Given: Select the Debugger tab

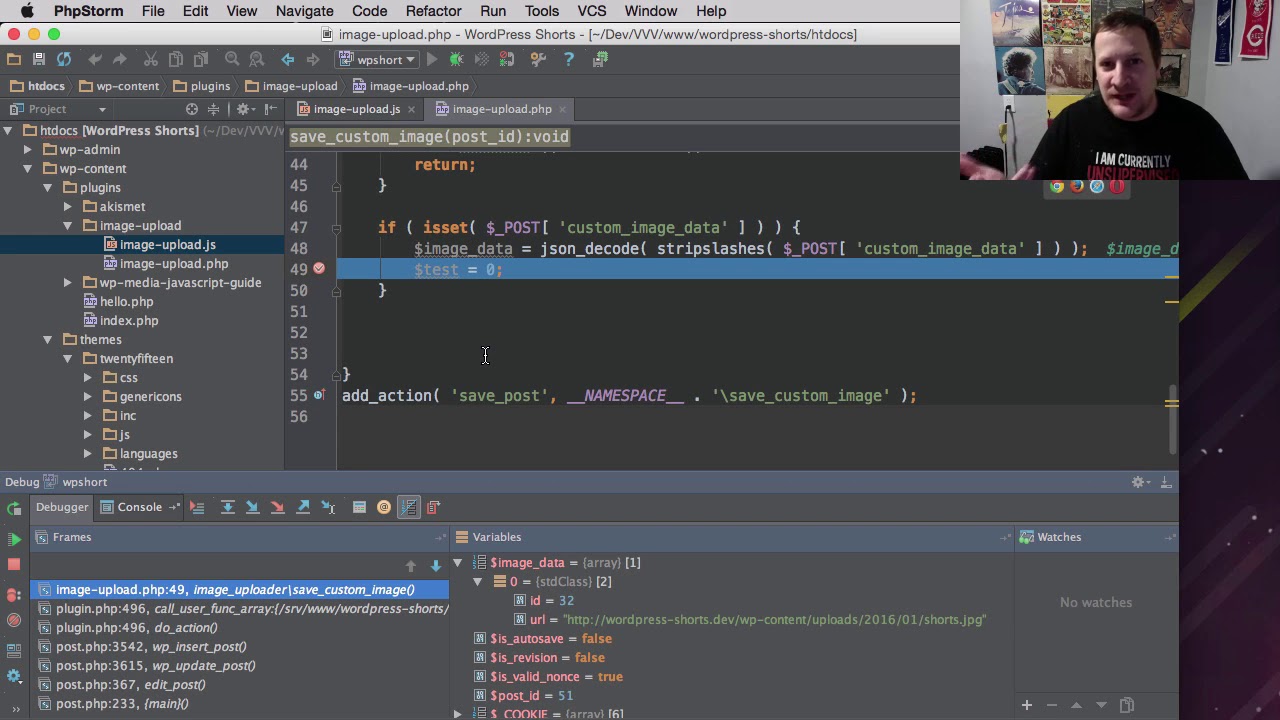Looking at the screenshot, I should 62,507.
